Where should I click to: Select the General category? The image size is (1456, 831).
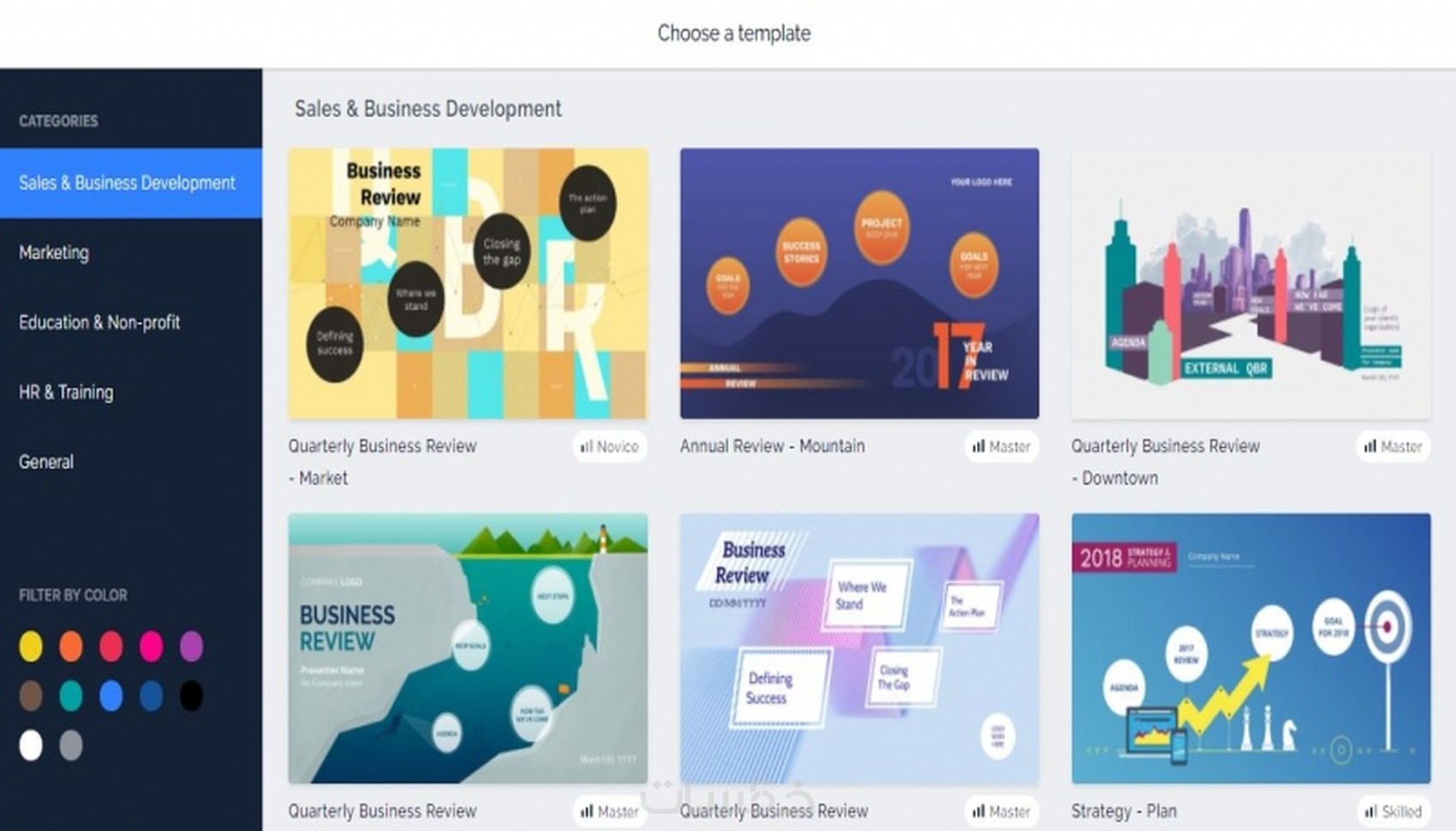pyautogui.click(x=46, y=462)
